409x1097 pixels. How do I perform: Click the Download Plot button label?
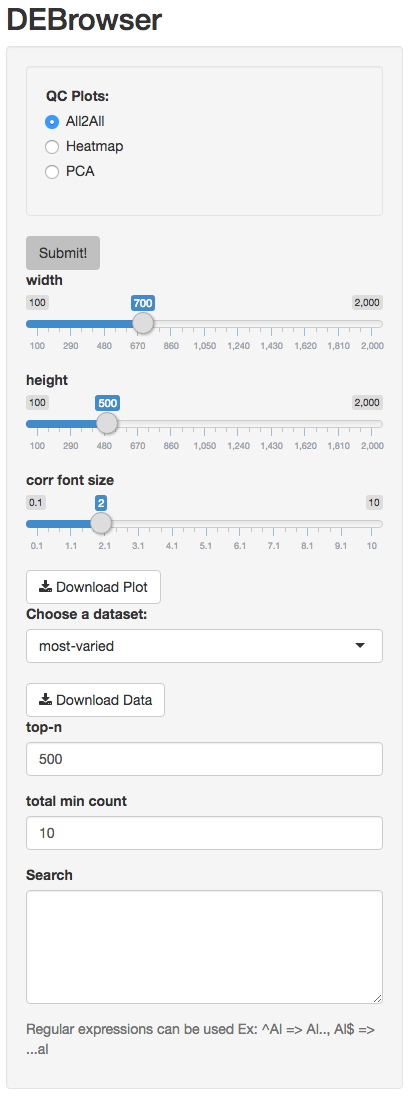coord(102,587)
